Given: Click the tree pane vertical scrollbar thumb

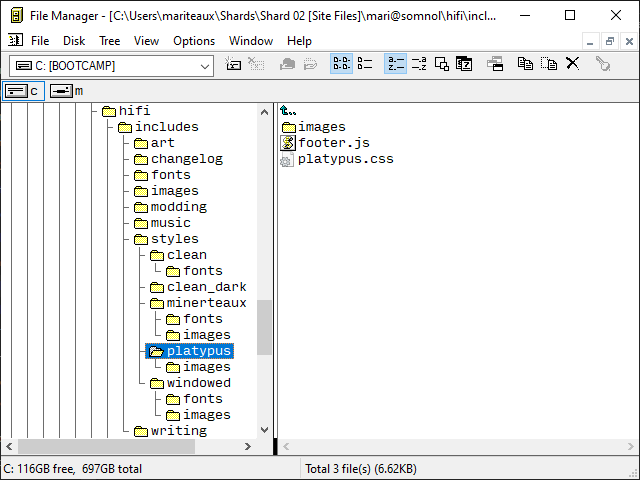Looking at the screenshot, I should click(x=264, y=327).
